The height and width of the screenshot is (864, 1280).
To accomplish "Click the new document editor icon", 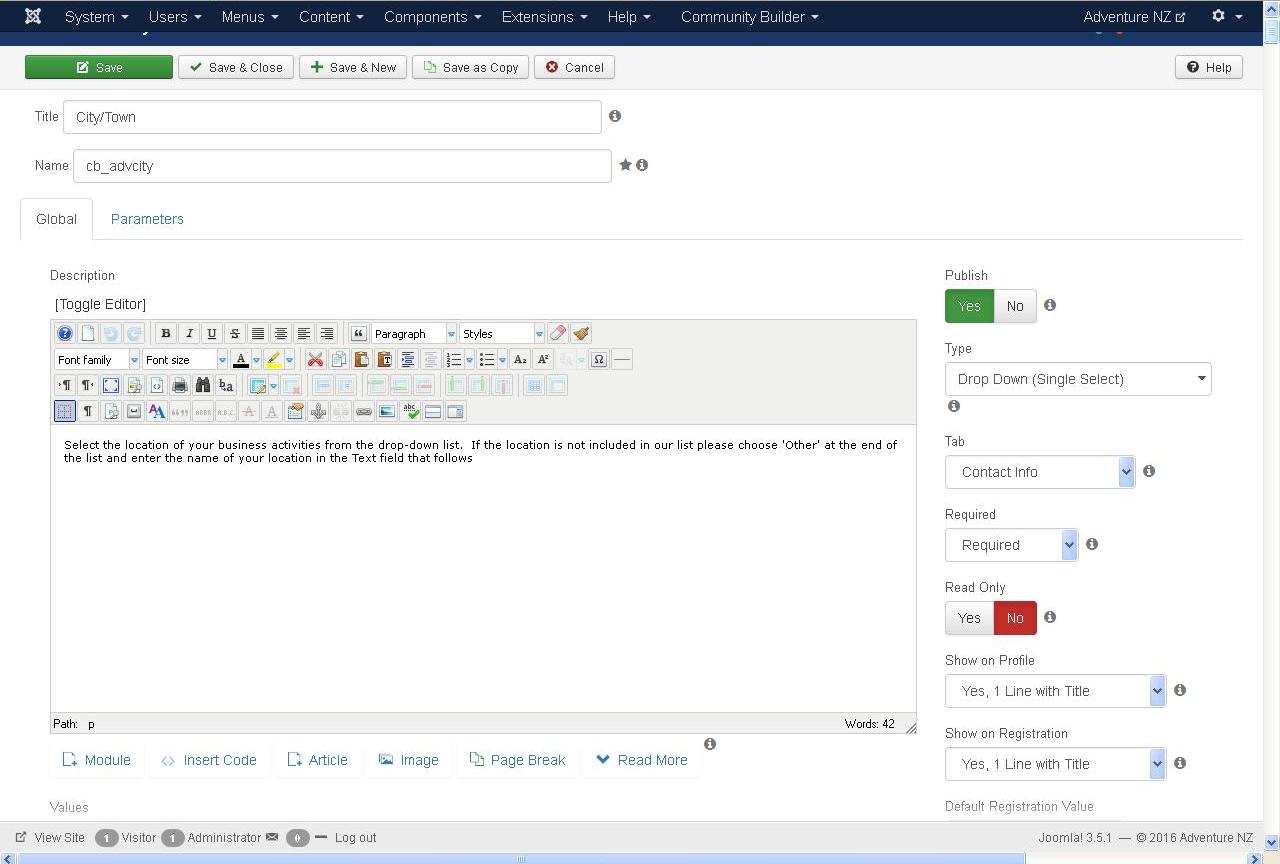I will [x=88, y=333].
